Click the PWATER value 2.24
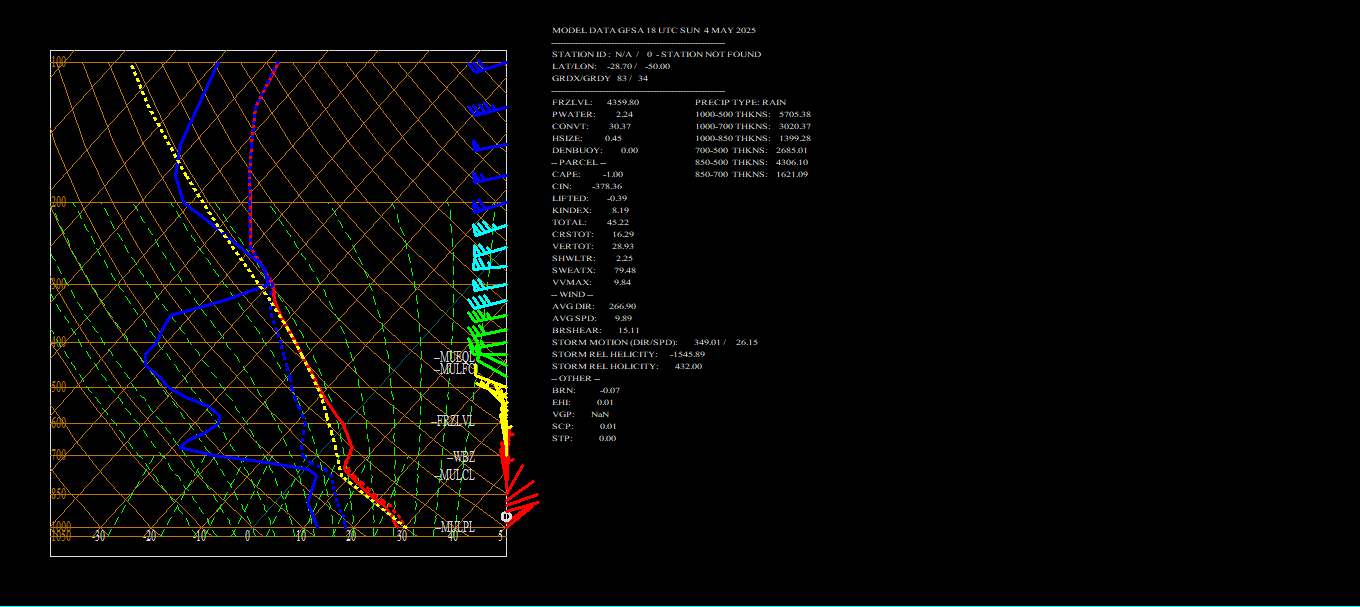 tap(624, 114)
